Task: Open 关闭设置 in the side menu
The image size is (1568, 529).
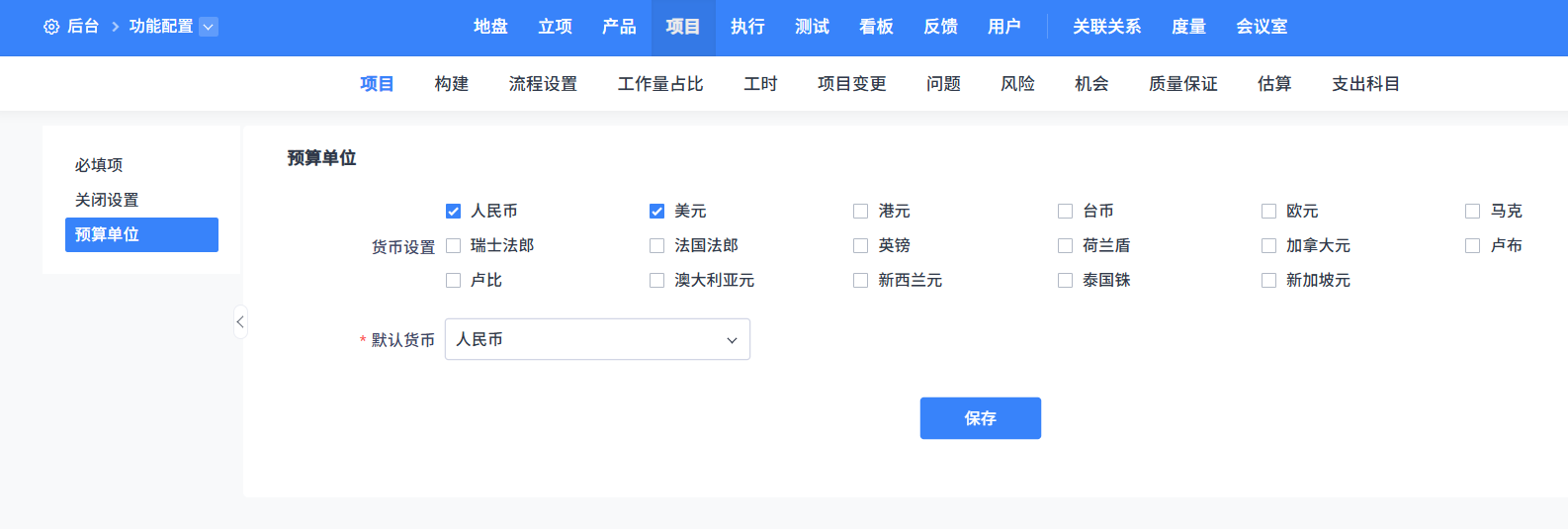Action: tap(107, 200)
